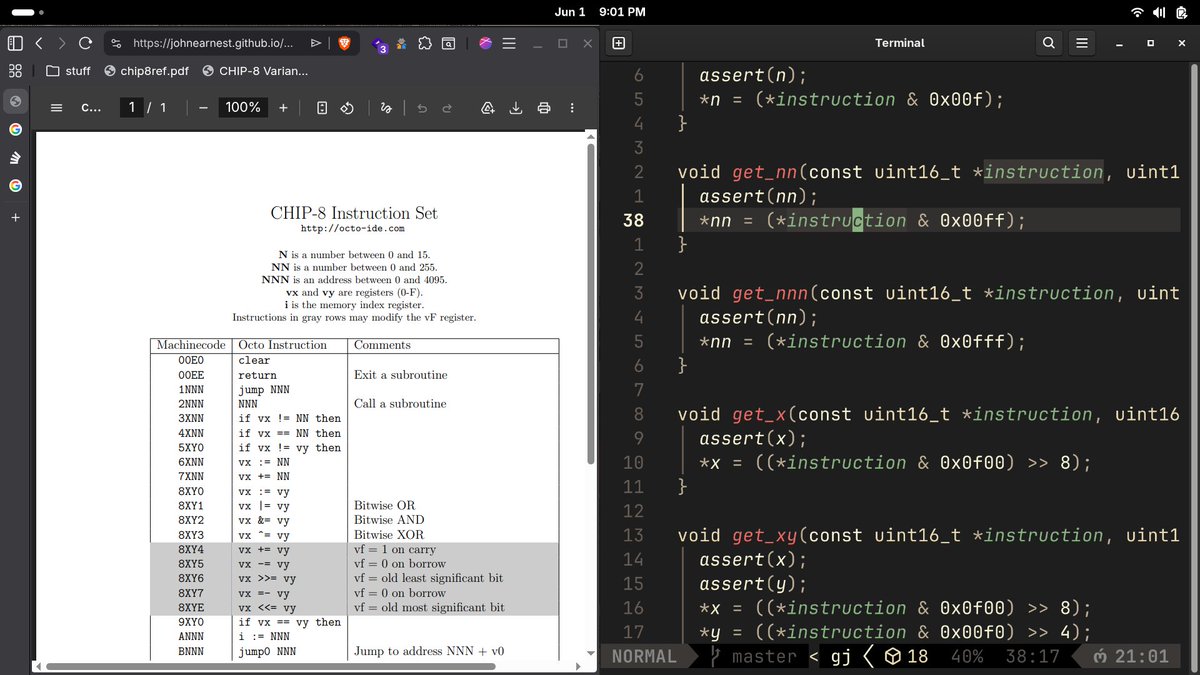Open the clock showing Jun 1 9:01 PM
This screenshot has width=1200, height=675.
600,12
